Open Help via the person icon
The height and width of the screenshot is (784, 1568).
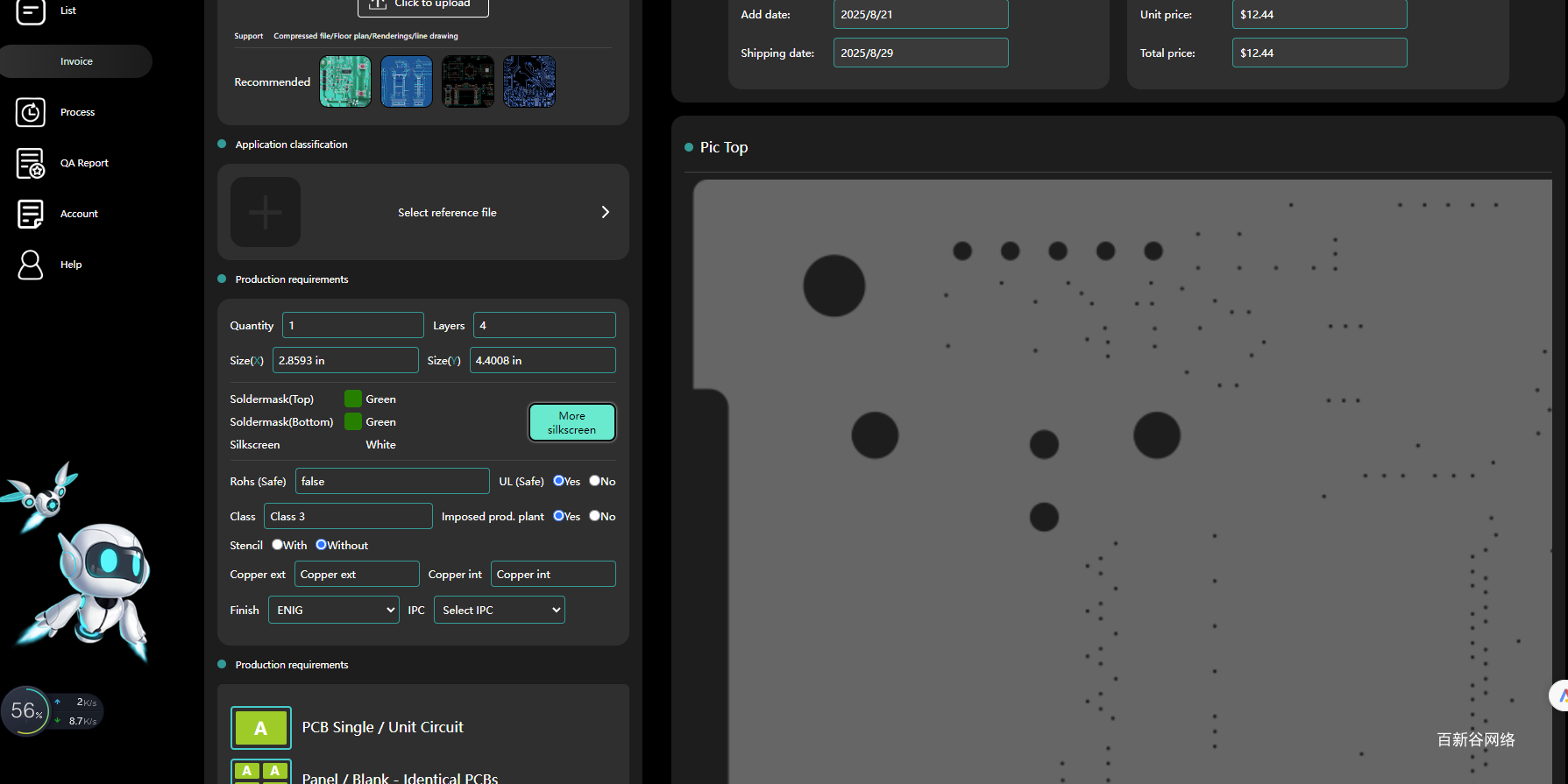point(31,265)
